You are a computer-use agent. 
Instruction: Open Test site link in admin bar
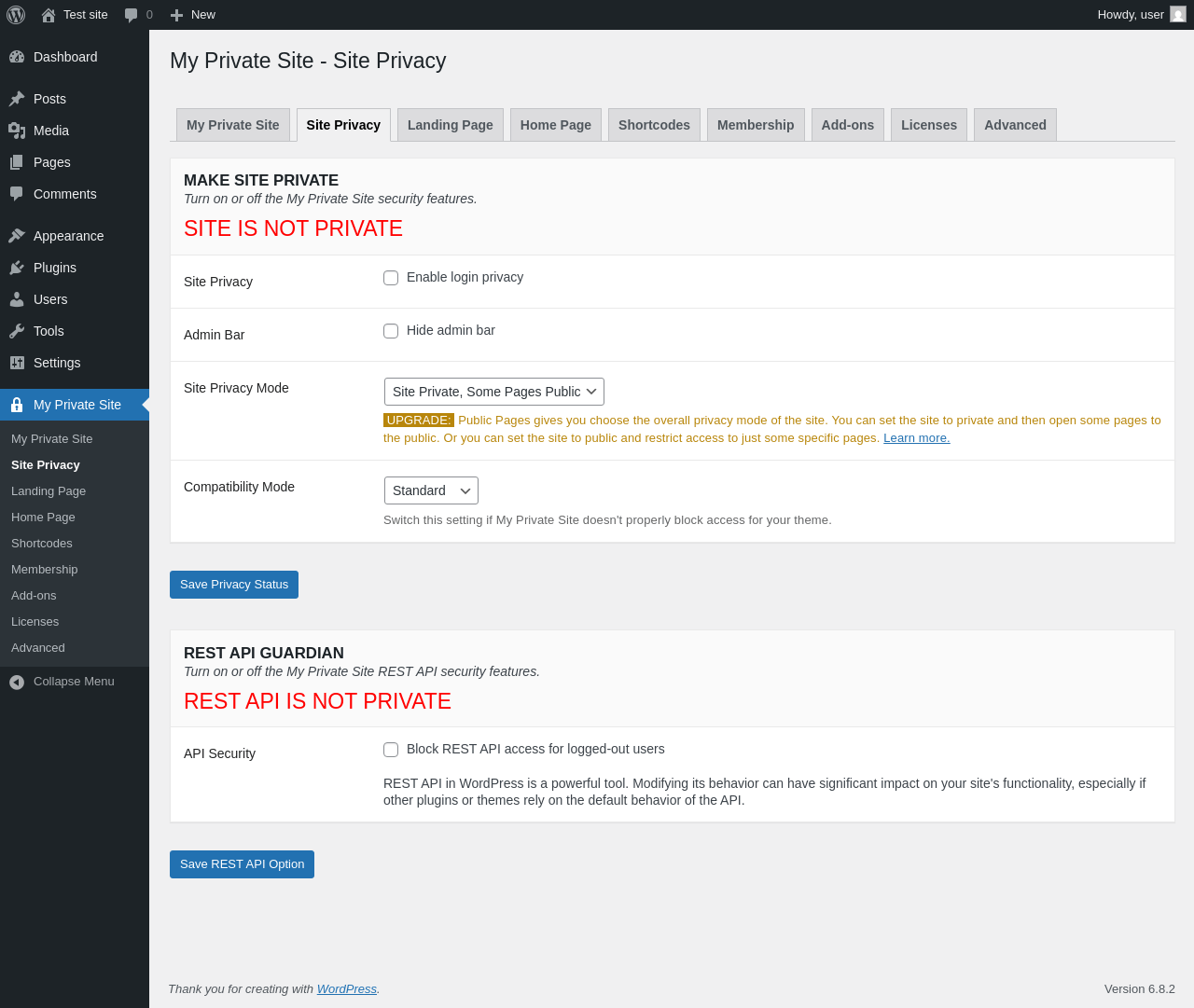75,15
